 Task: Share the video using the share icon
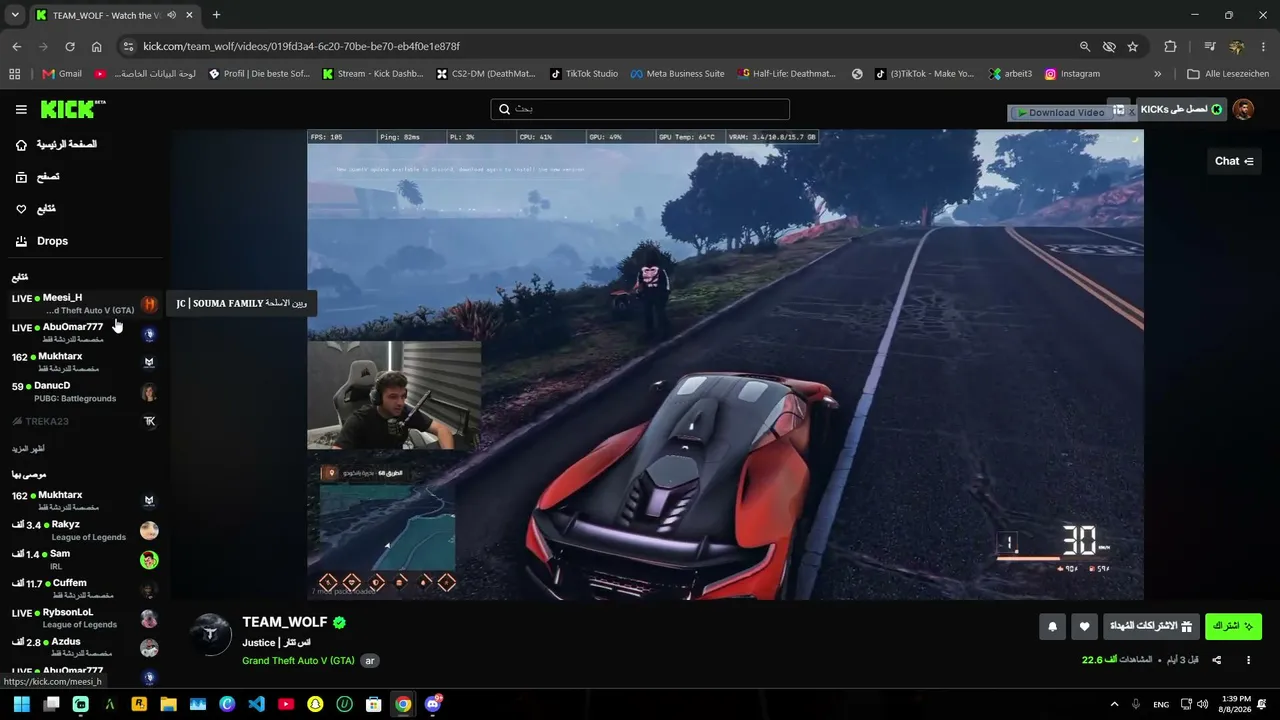(x=1217, y=660)
